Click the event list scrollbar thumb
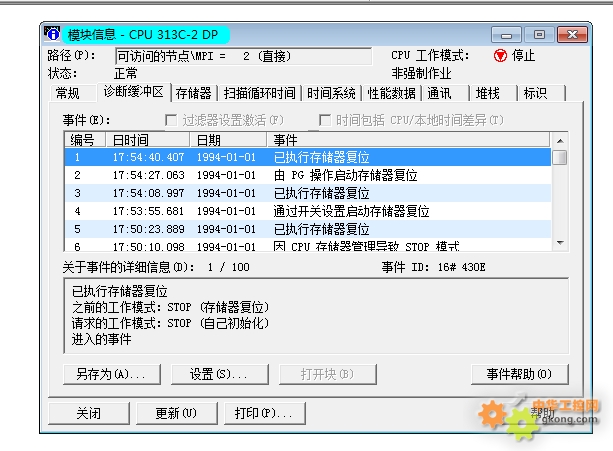The width and height of the screenshot is (613, 451). (x=560, y=157)
